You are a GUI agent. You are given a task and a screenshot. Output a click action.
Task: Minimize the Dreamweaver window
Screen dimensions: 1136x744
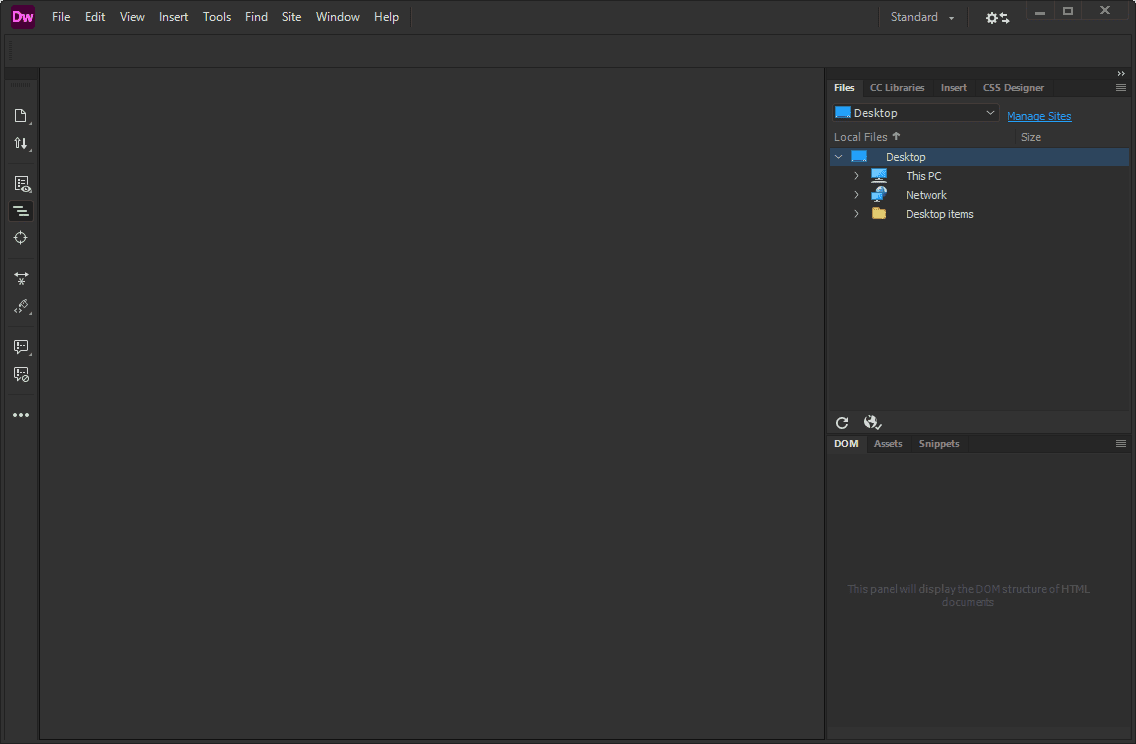tap(1040, 12)
